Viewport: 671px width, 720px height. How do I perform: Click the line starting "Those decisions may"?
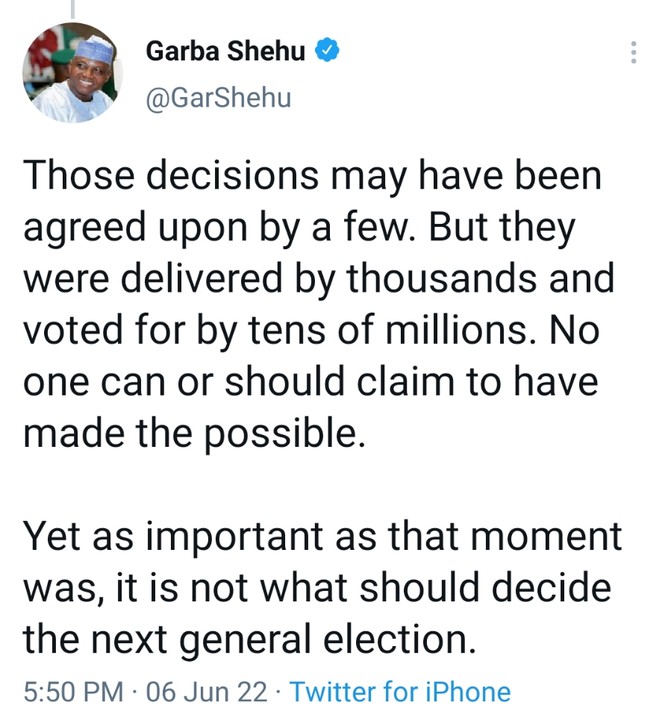click(x=313, y=177)
